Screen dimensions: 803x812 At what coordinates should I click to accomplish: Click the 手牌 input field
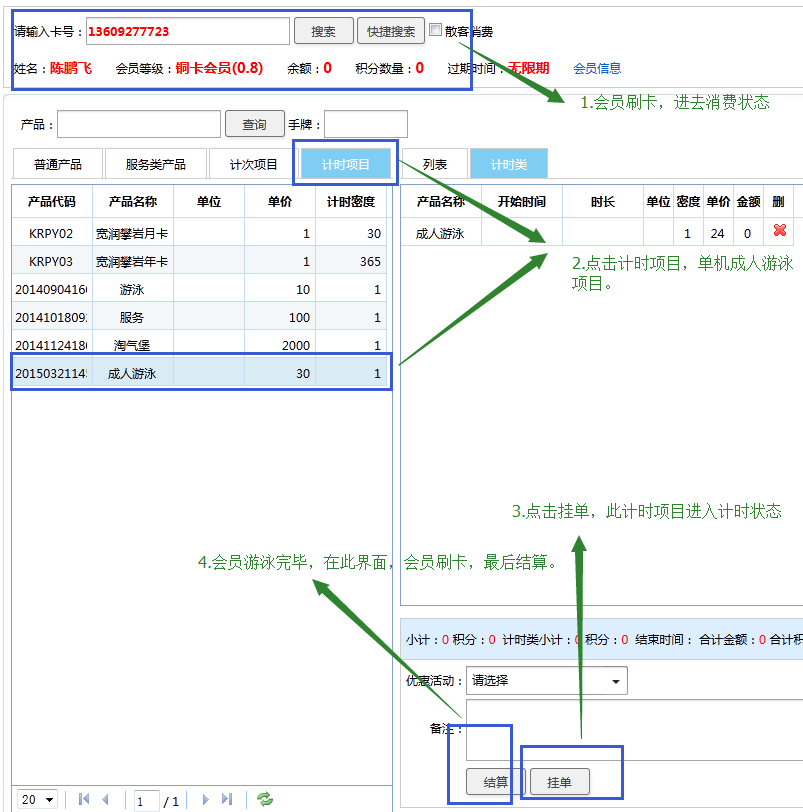coord(365,124)
